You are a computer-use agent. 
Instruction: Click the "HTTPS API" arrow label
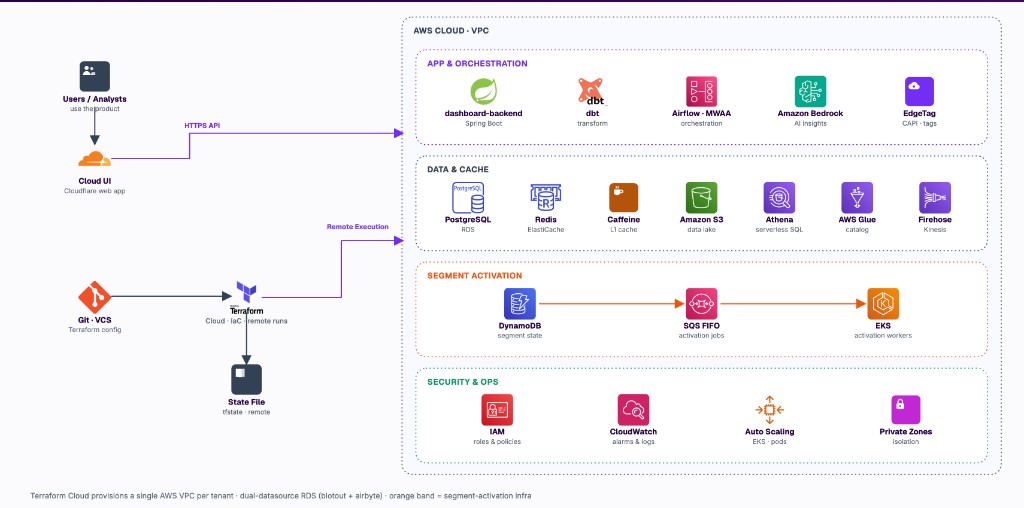point(202,125)
